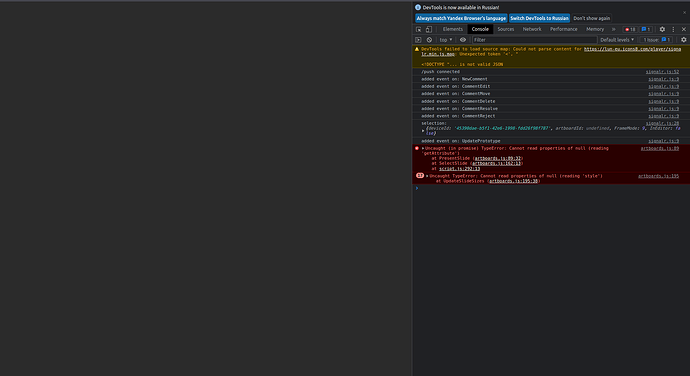690x376 pixels.
Task: Click the DevTools info icon in notification
Action: click(418, 7)
